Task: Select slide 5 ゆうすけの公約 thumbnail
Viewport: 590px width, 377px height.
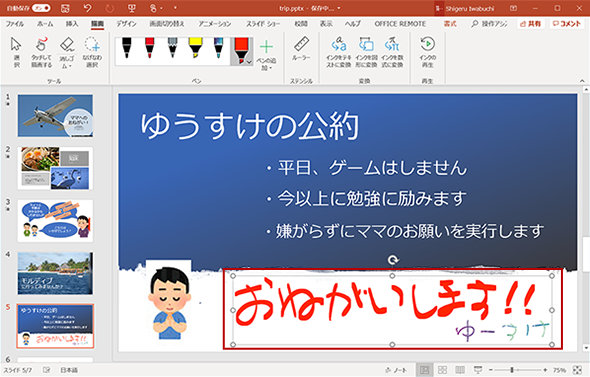Action: tap(55, 326)
